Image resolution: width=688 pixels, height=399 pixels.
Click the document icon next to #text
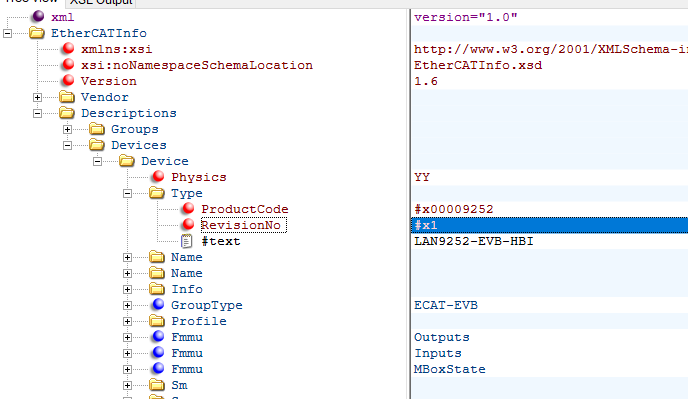pyautogui.click(x=187, y=241)
